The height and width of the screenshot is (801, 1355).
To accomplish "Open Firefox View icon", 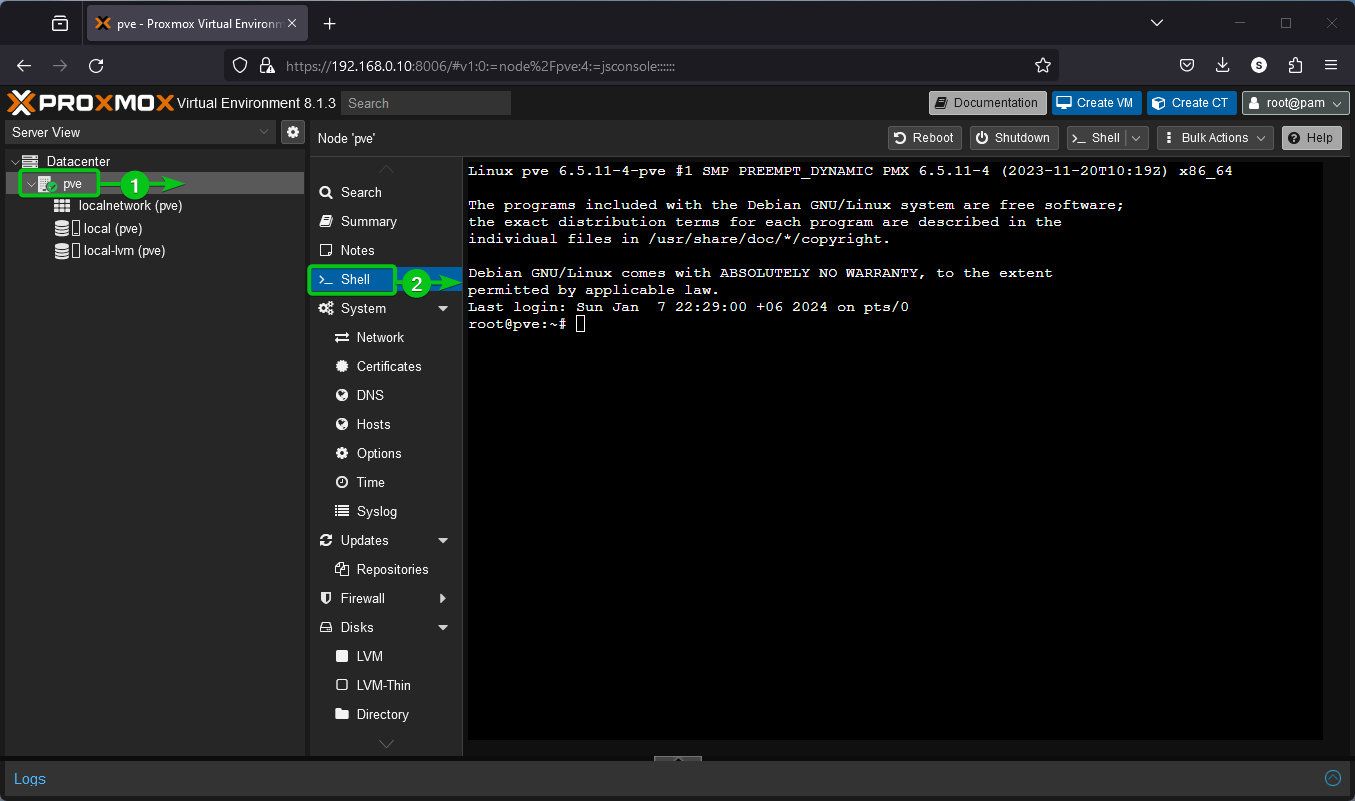I will [x=60, y=23].
